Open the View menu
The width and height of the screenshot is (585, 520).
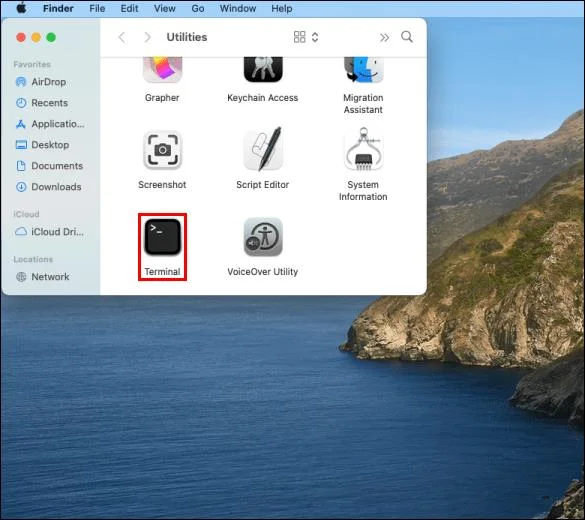165,8
